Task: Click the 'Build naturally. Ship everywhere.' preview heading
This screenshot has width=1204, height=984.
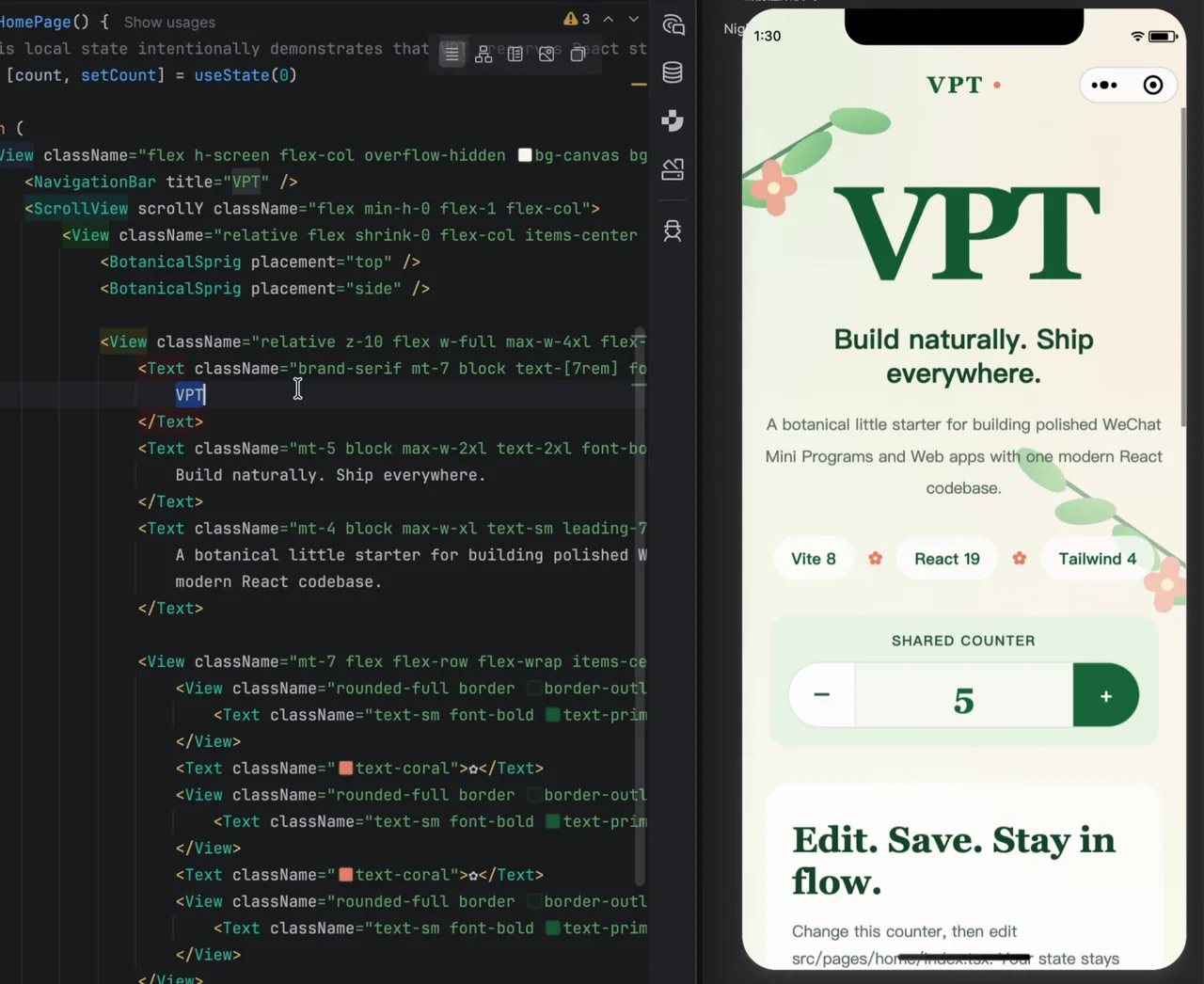Action: click(x=964, y=357)
